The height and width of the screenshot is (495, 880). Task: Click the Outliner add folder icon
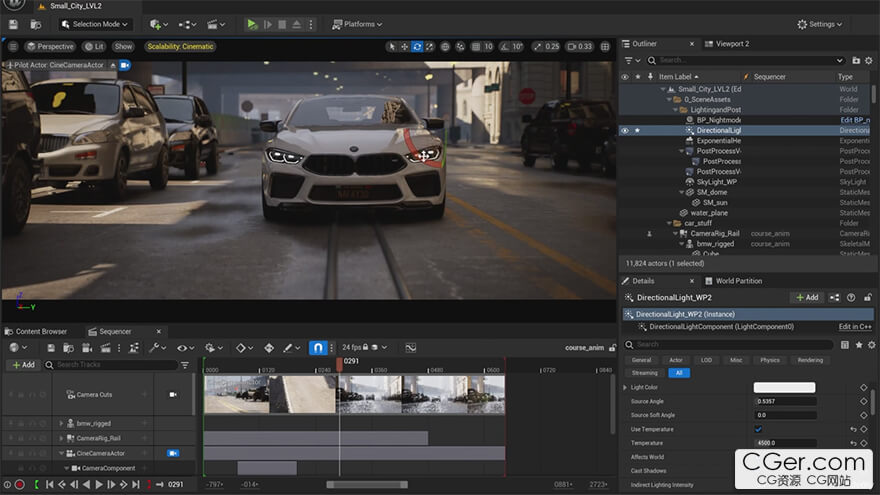[856, 60]
